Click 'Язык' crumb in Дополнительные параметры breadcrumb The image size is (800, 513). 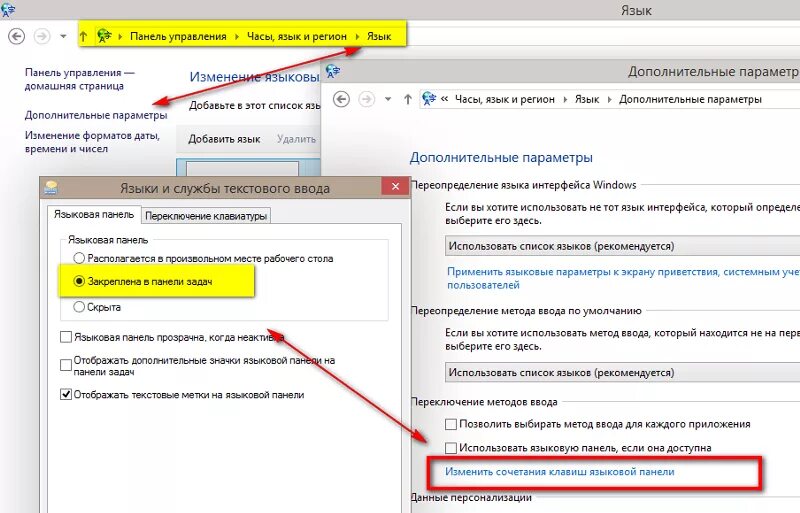click(587, 99)
